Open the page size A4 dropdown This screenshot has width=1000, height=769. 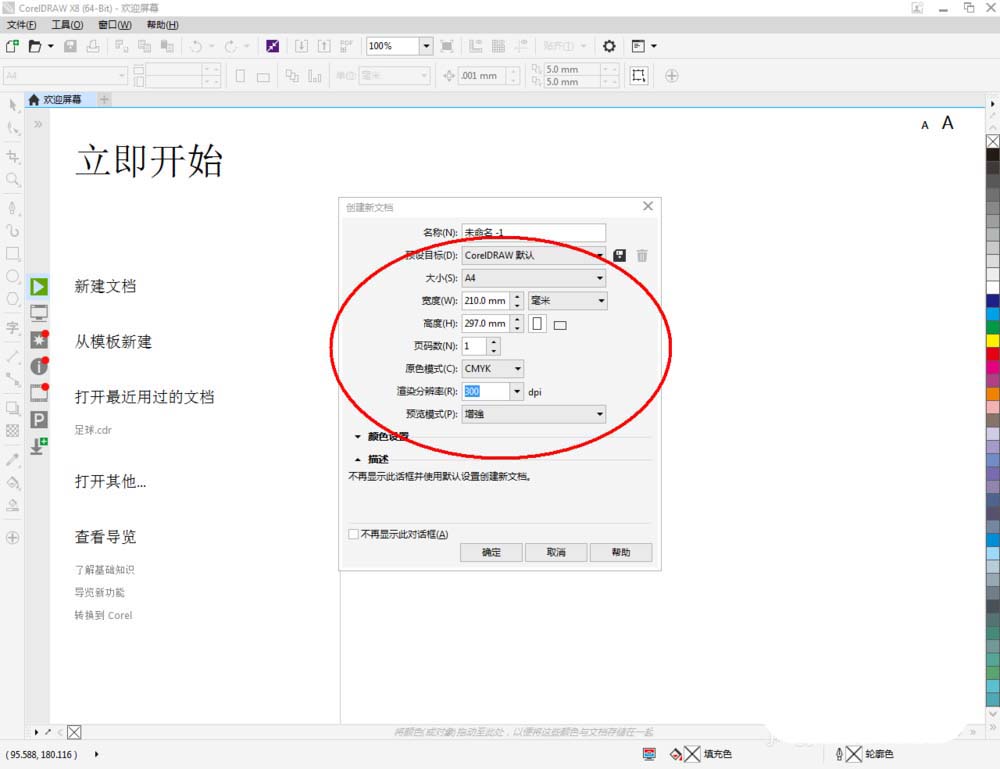pos(533,278)
